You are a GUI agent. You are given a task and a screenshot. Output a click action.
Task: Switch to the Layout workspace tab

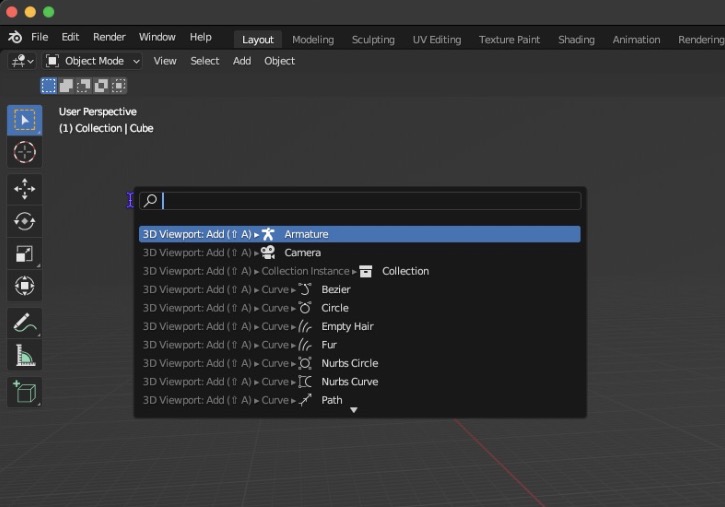[258, 40]
